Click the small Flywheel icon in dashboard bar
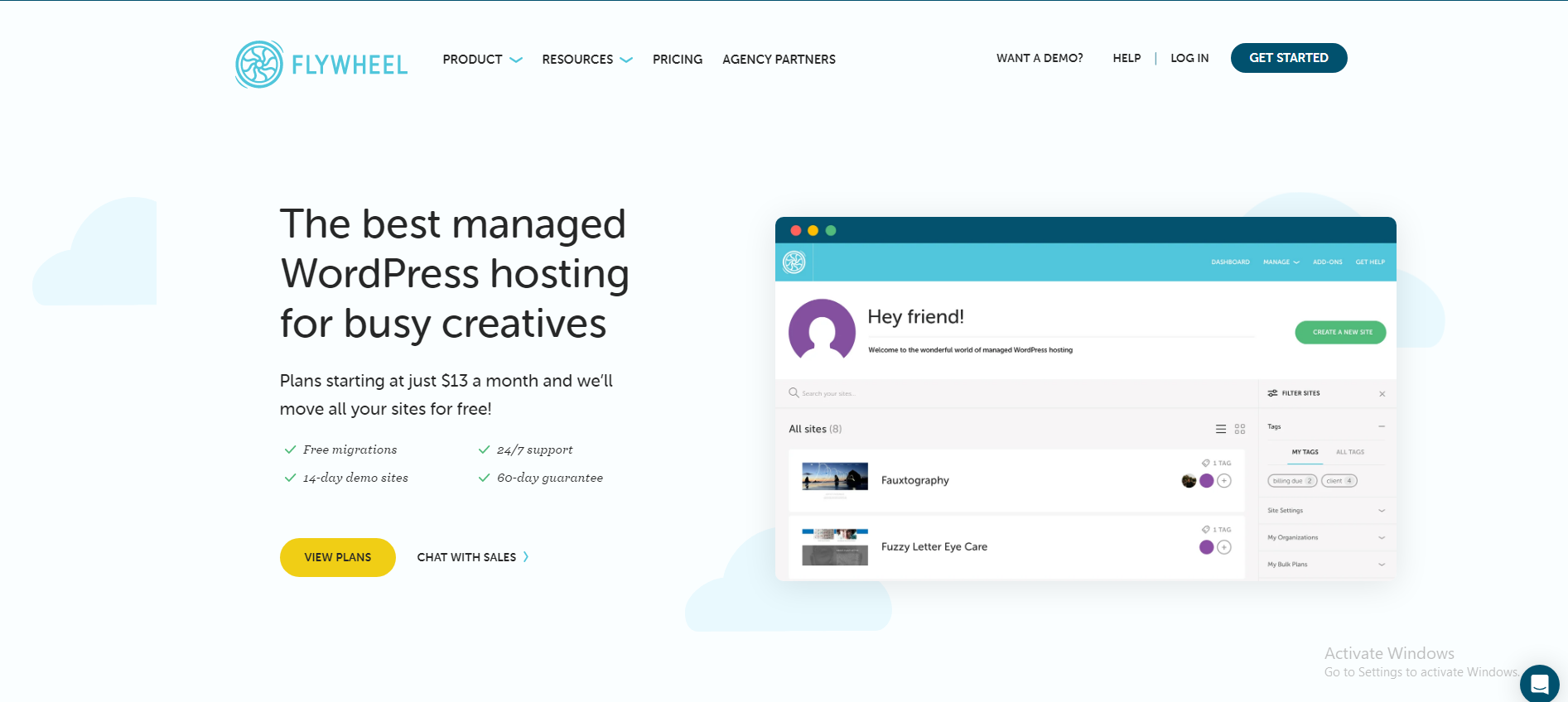 coord(794,262)
